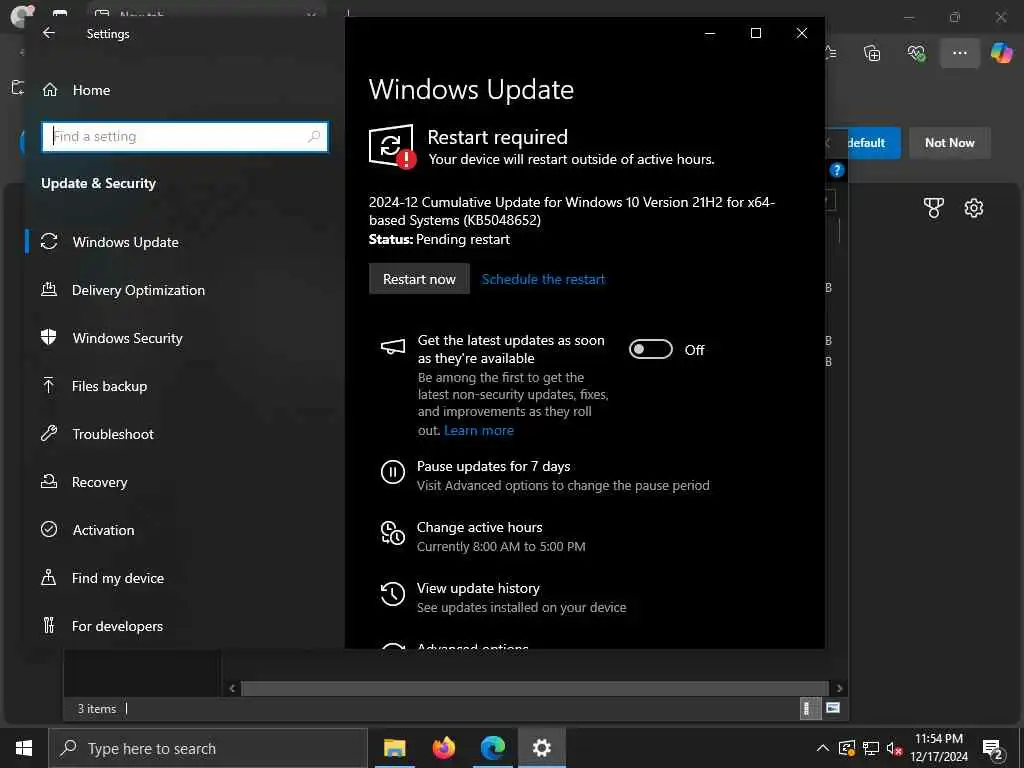Click the update history icon
The width and height of the screenshot is (1024, 768).
point(392,594)
